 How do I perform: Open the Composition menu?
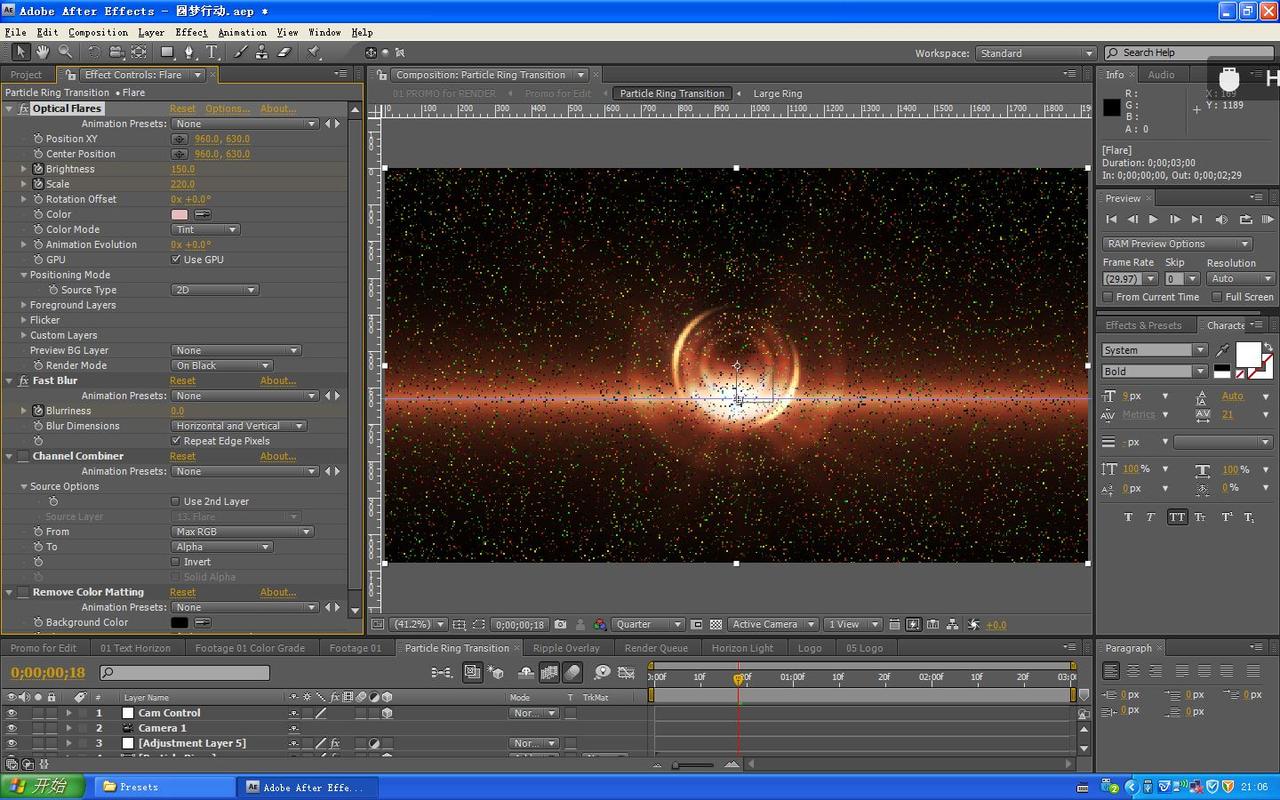(98, 32)
